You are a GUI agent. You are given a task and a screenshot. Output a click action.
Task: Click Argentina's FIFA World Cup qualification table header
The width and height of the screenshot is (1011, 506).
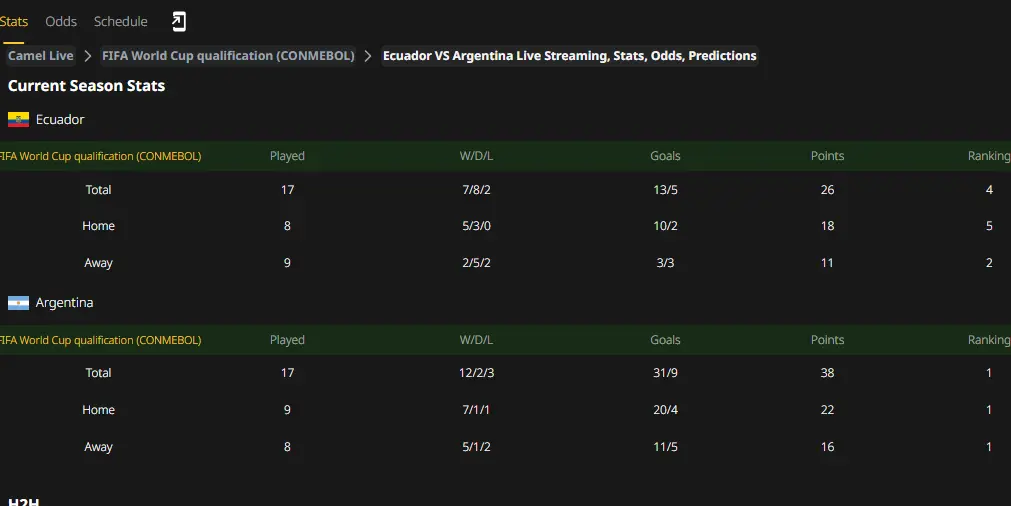[100, 340]
